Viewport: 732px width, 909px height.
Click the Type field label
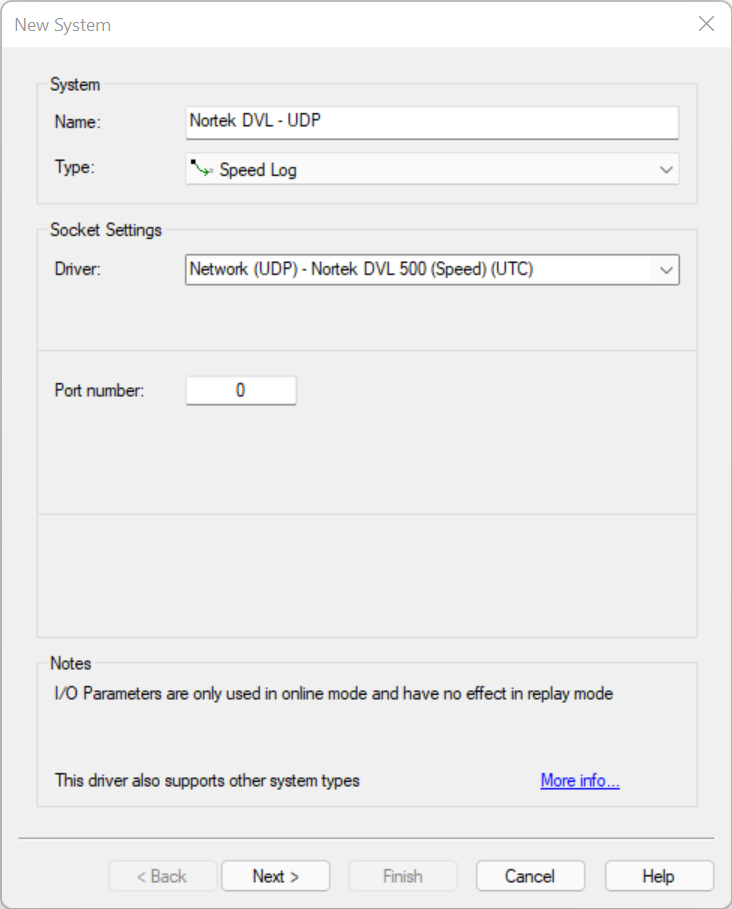tap(74, 167)
